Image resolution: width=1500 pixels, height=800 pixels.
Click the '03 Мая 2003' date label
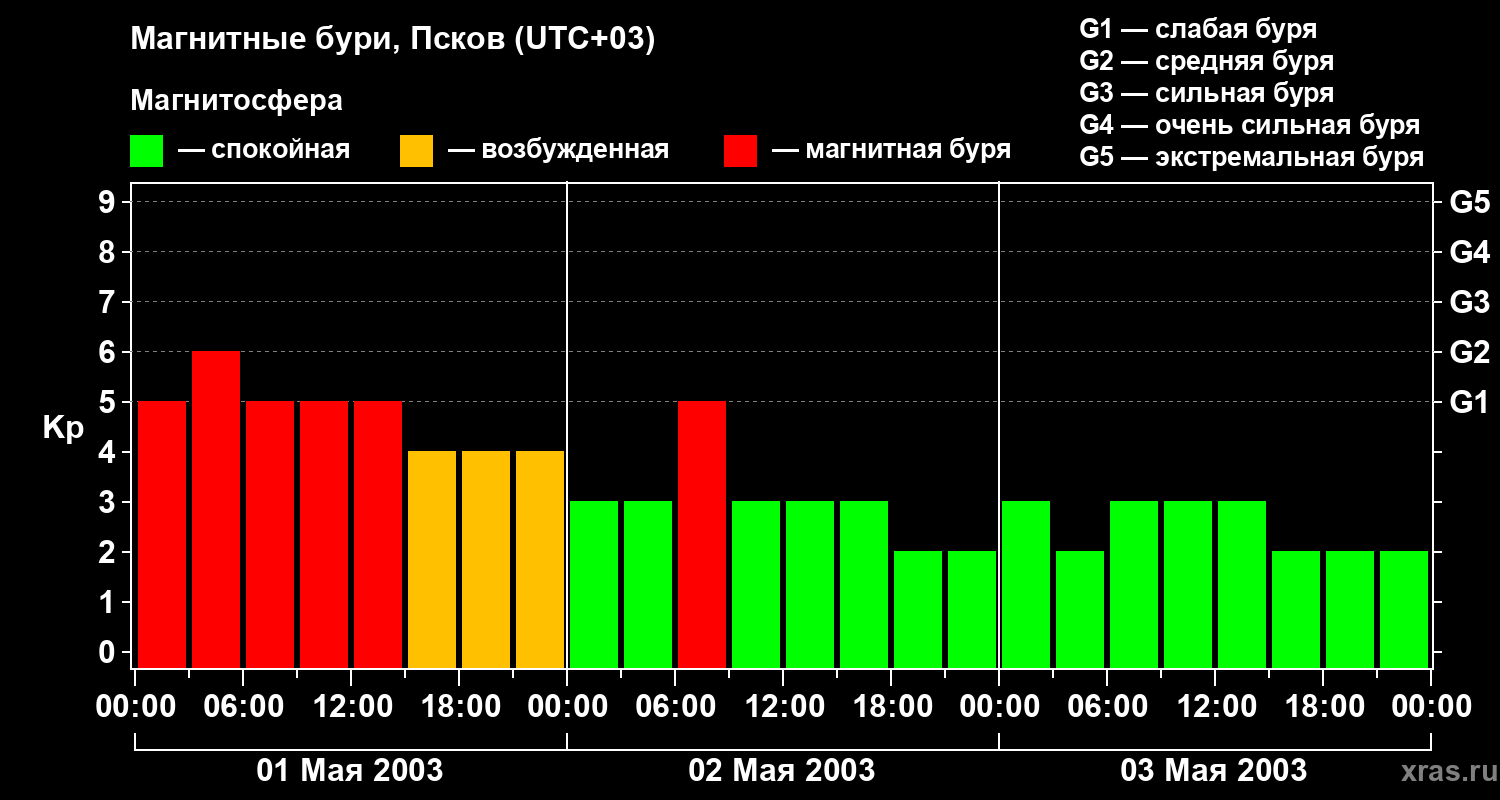(1214, 771)
